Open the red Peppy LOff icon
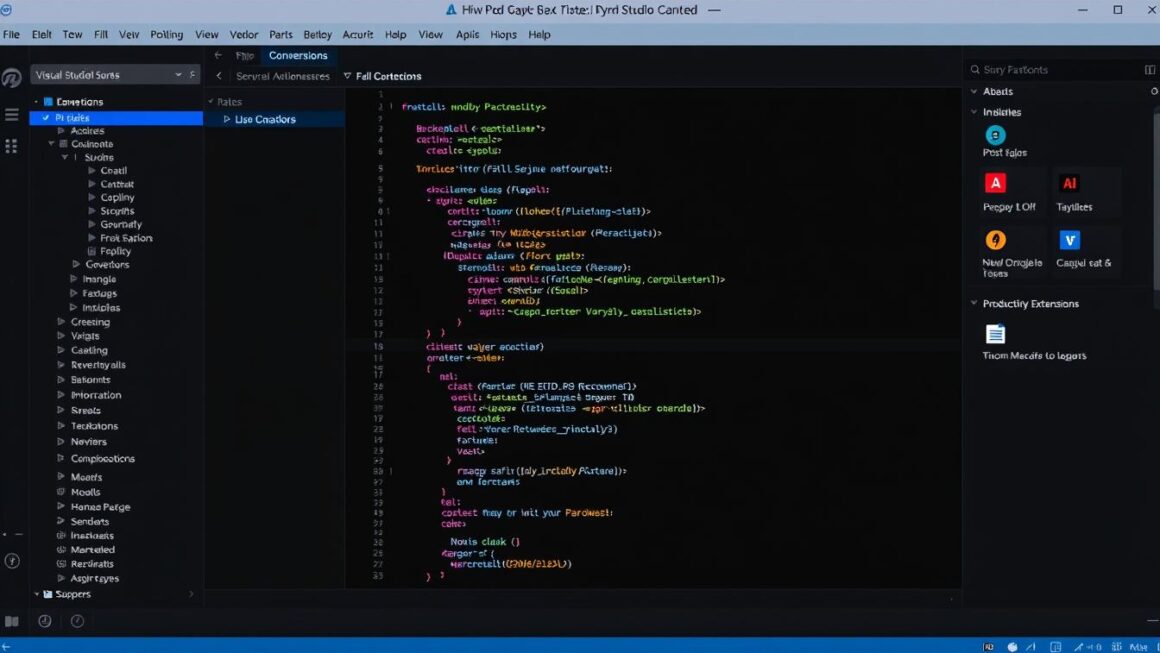Image resolution: width=1160 pixels, height=653 pixels. (x=995, y=183)
